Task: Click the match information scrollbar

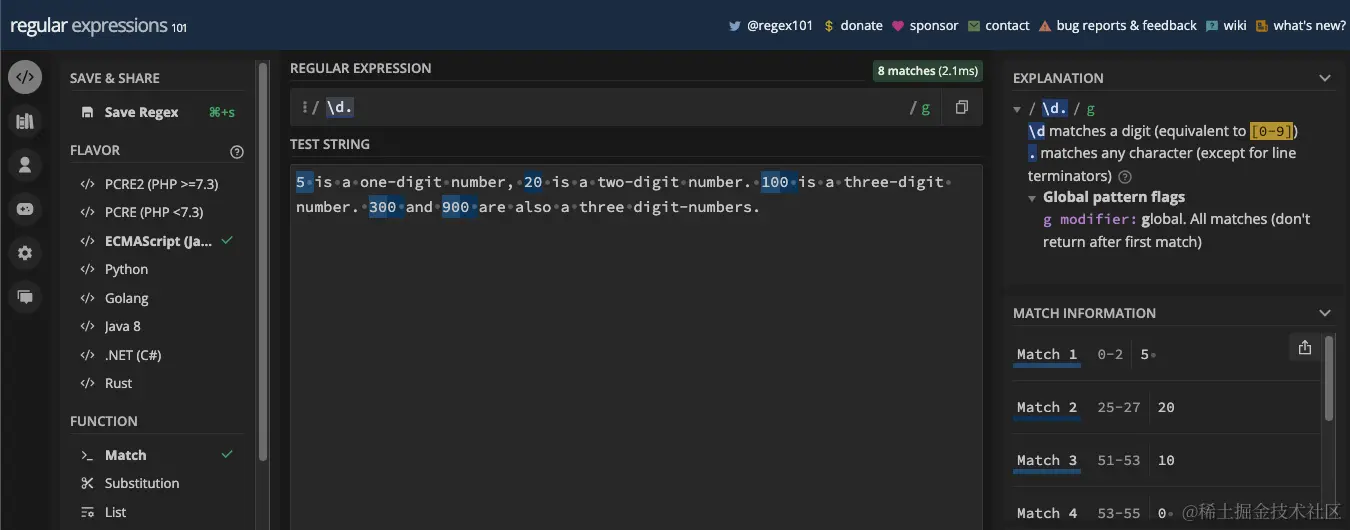Action: point(1329,380)
